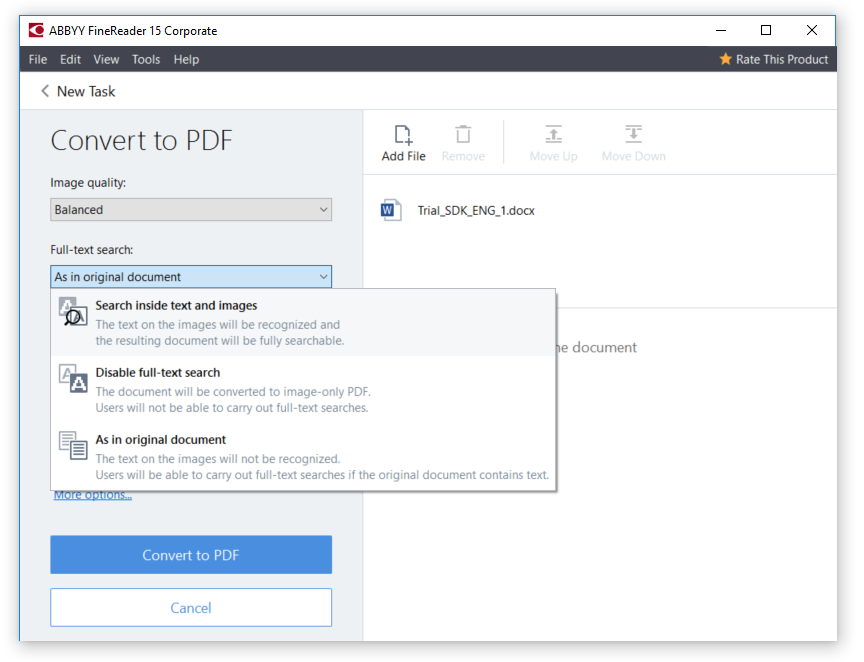The height and width of the screenshot is (662, 864).
Task: Click the Add File icon
Action: pos(403,134)
